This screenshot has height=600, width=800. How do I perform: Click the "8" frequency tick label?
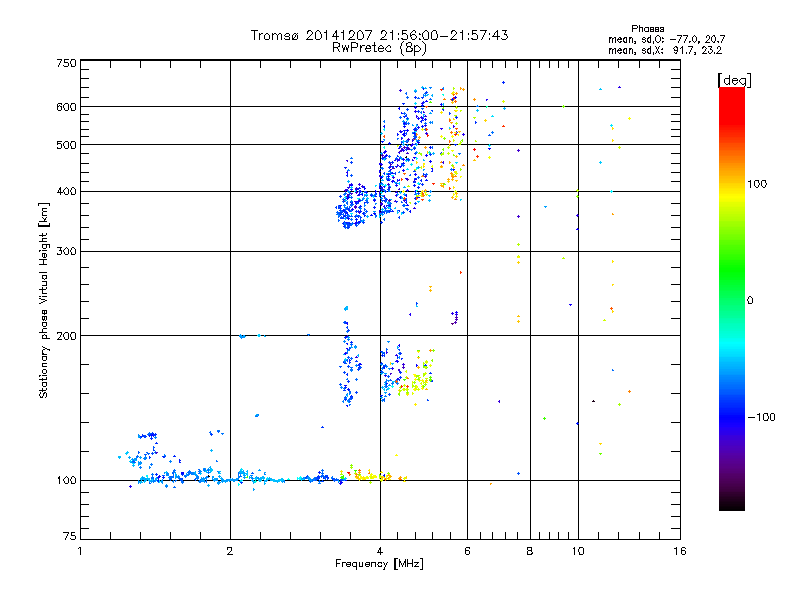click(x=530, y=551)
